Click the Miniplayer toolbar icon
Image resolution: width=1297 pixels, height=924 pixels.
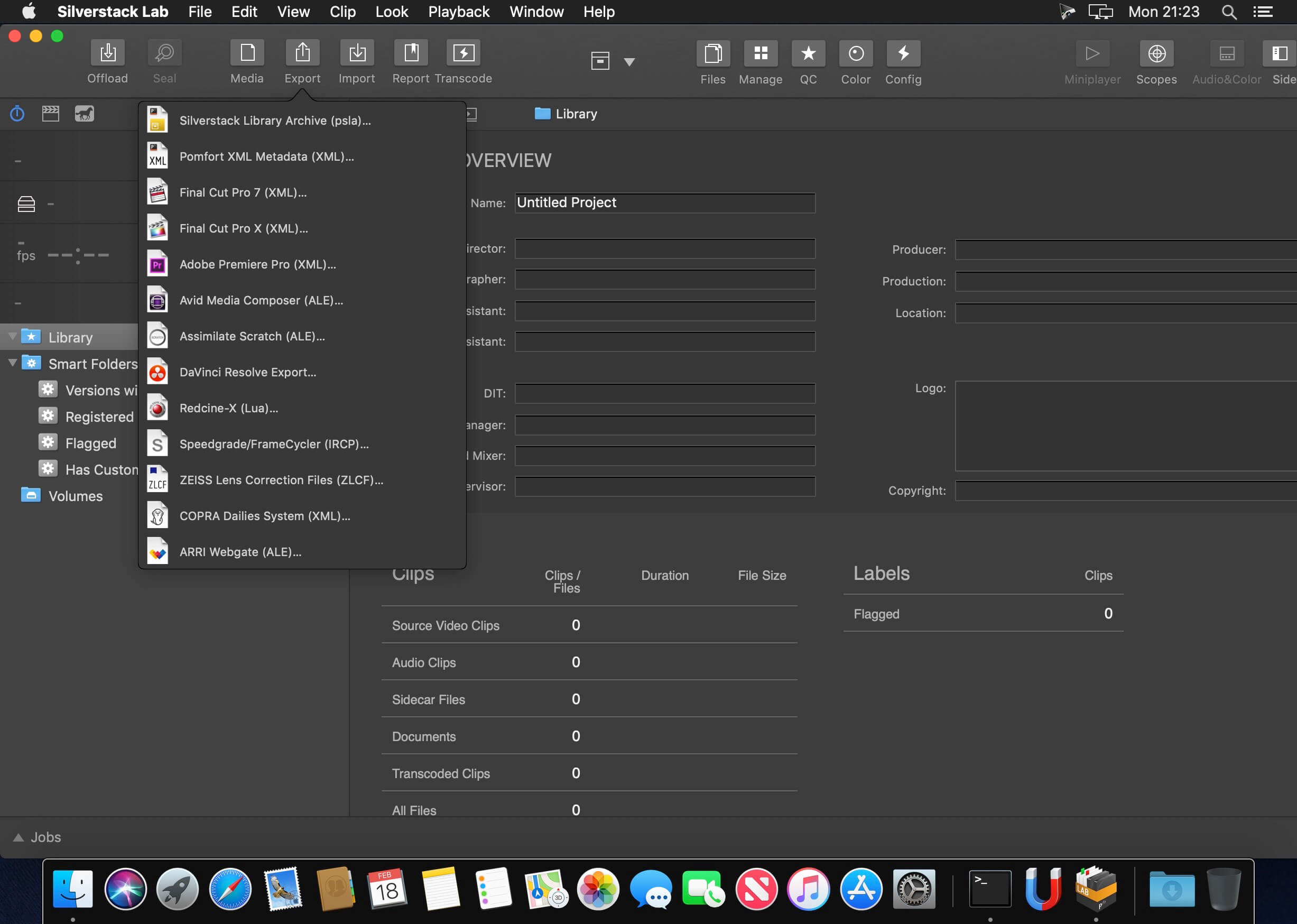1092,54
